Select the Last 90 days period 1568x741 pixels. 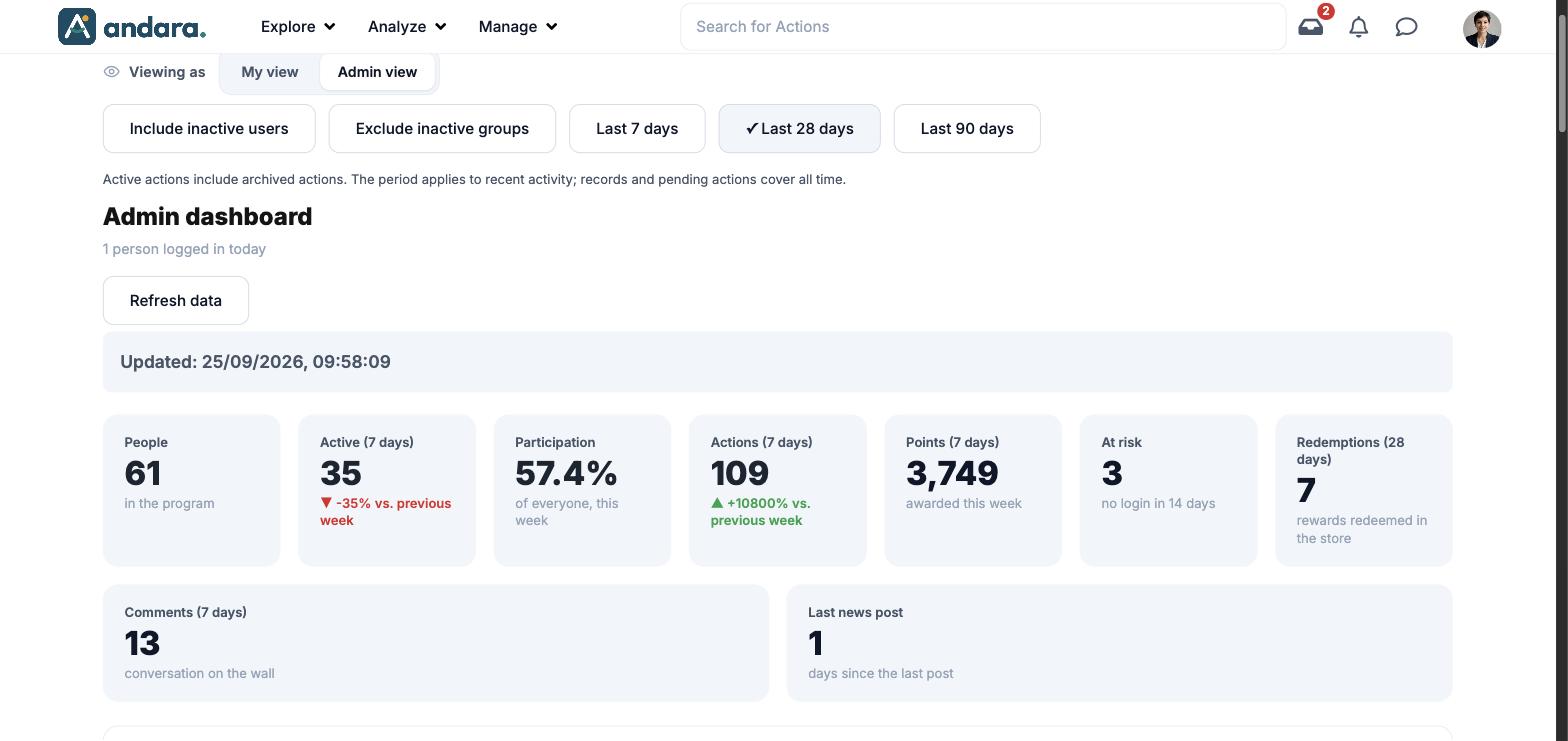coord(967,129)
